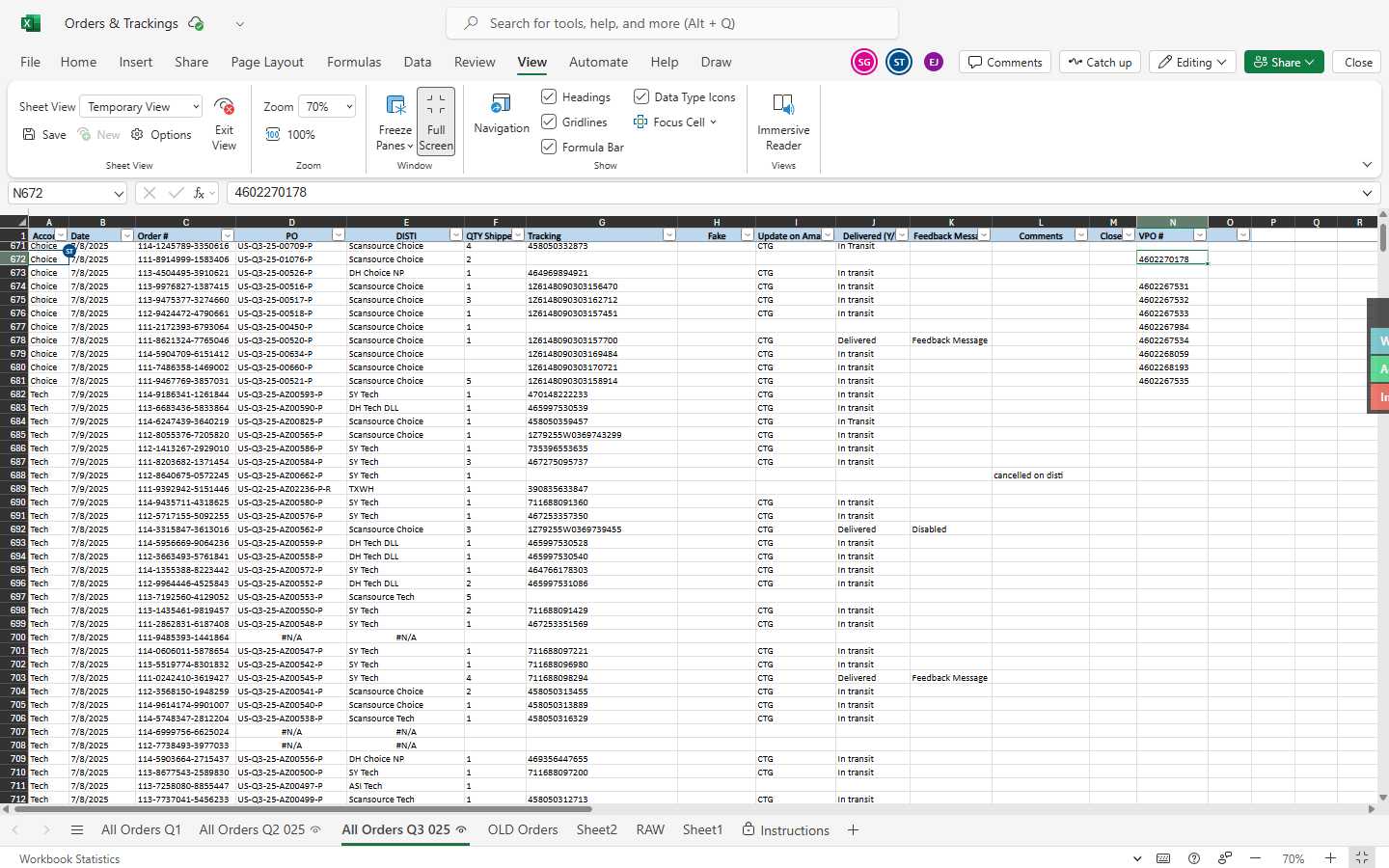Toggle the Data Type Icons checkbox

[640, 96]
